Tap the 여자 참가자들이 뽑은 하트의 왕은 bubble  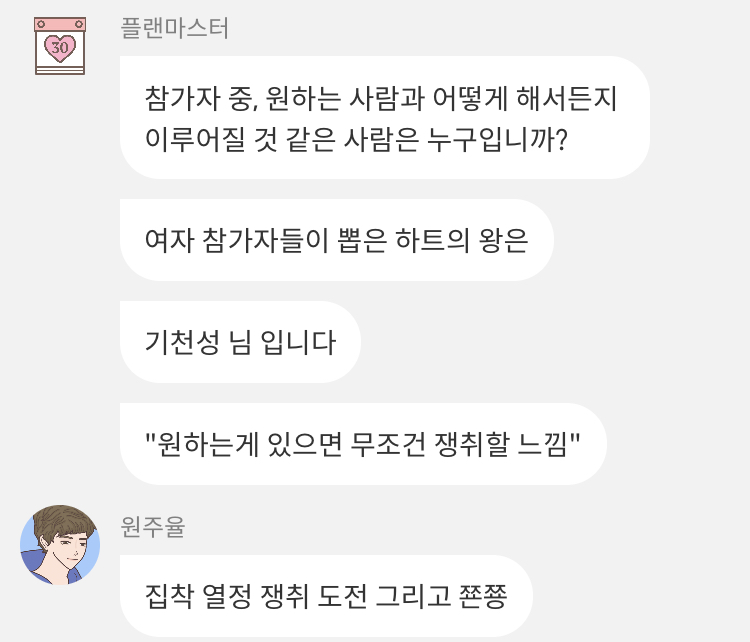[337, 240]
